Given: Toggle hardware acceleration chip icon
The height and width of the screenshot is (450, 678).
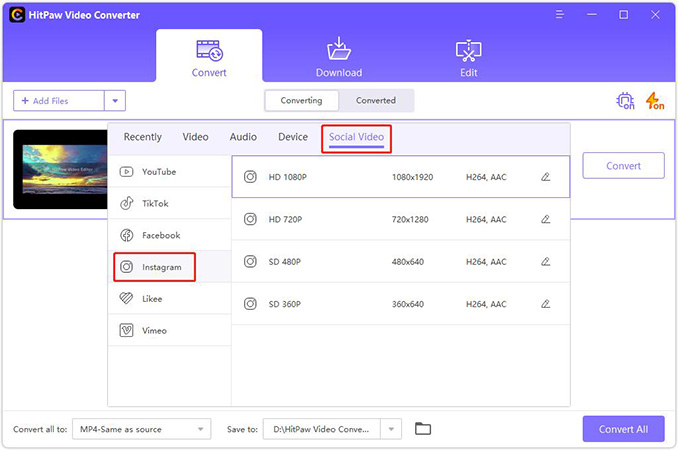Looking at the screenshot, I should [x=625, y=101].
